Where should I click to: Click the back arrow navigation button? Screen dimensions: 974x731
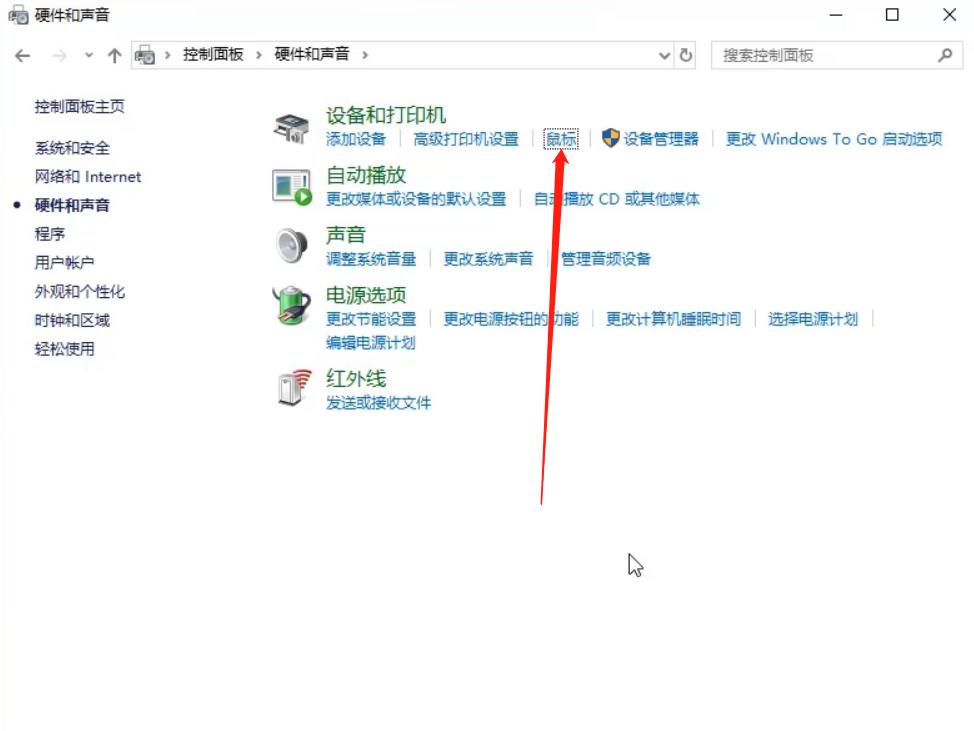click(22, 56)
